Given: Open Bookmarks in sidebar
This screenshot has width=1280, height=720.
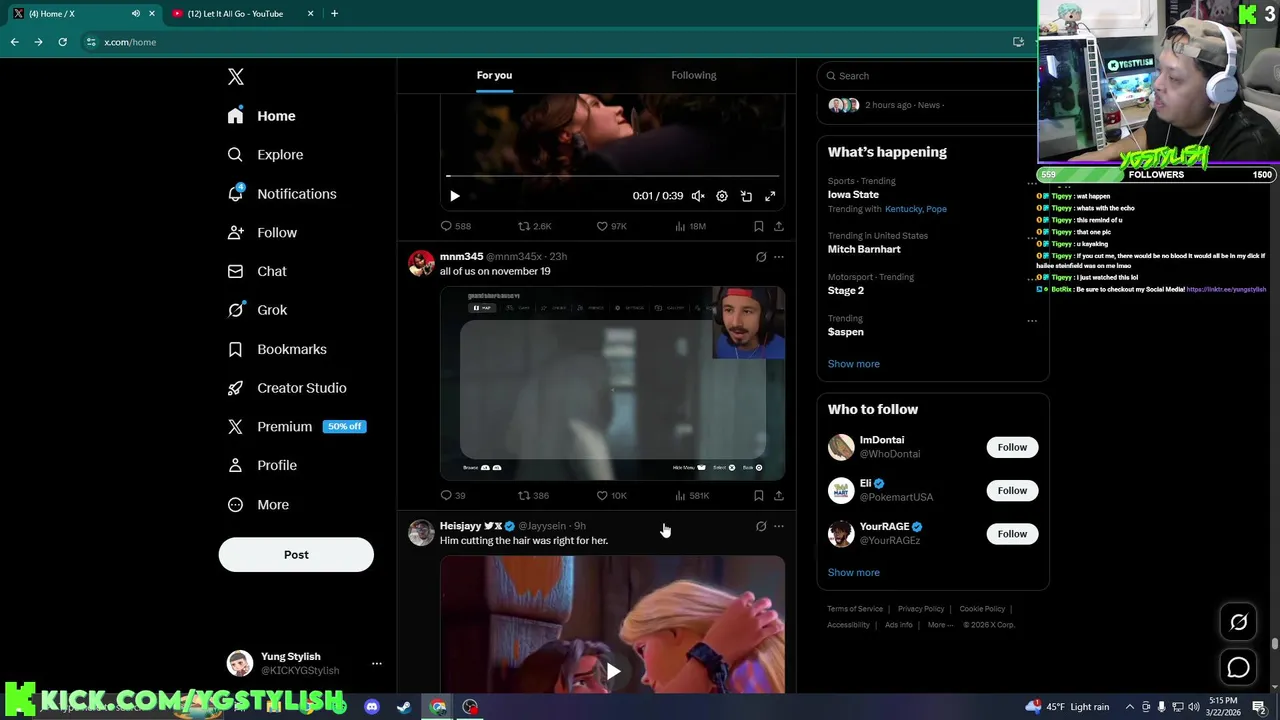Looking at the screenshot, I should click(277, 349).
